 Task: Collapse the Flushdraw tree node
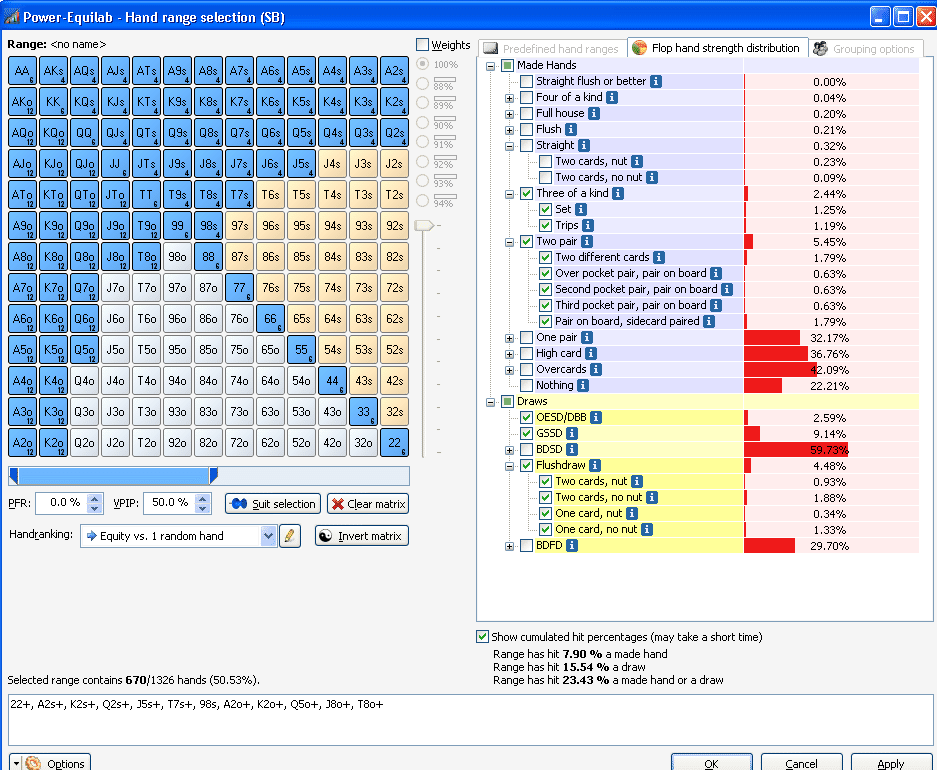click(509, 466)
